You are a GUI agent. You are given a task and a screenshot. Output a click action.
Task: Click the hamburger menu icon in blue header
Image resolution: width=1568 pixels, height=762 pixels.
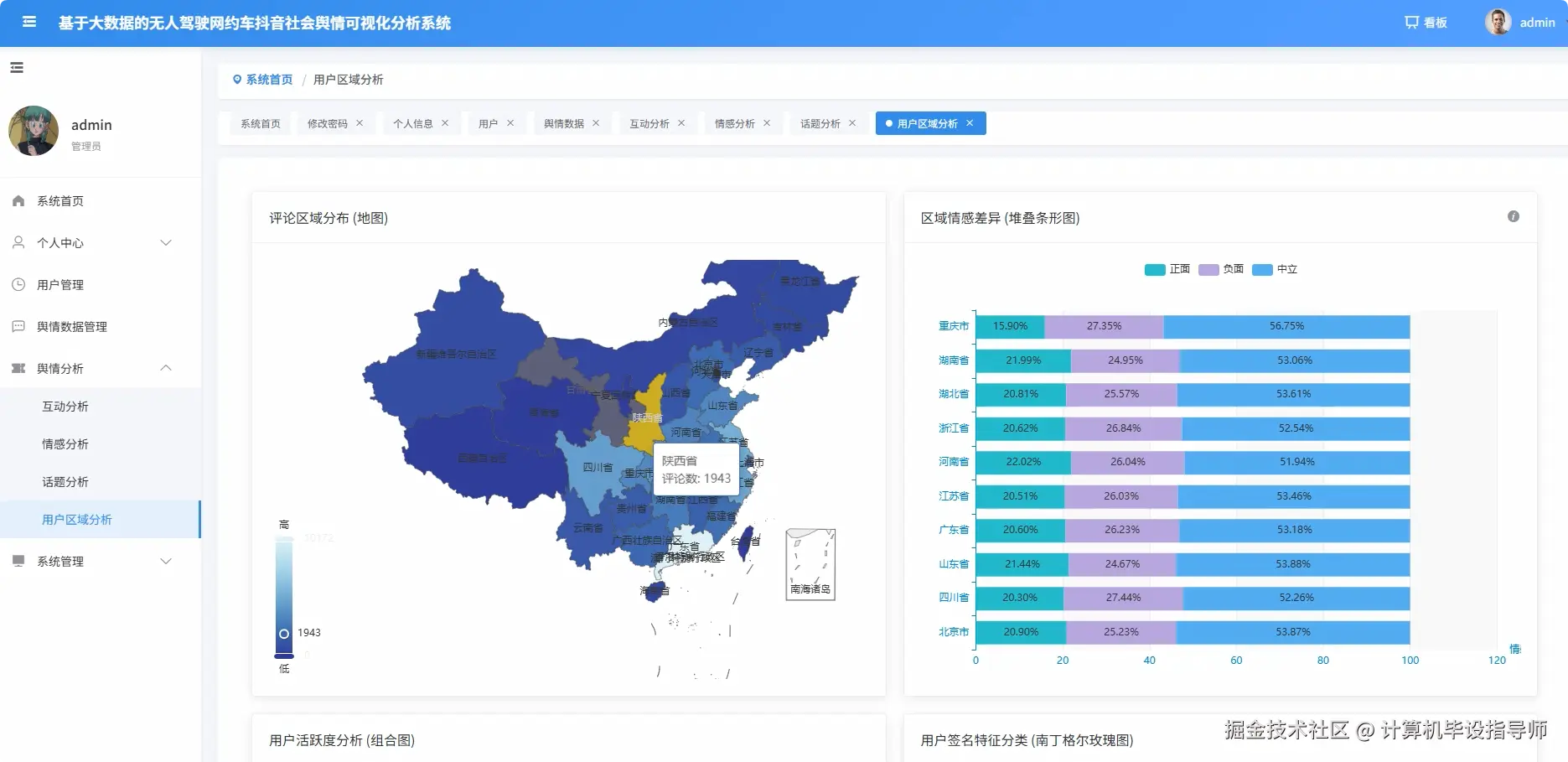(29, 23)
